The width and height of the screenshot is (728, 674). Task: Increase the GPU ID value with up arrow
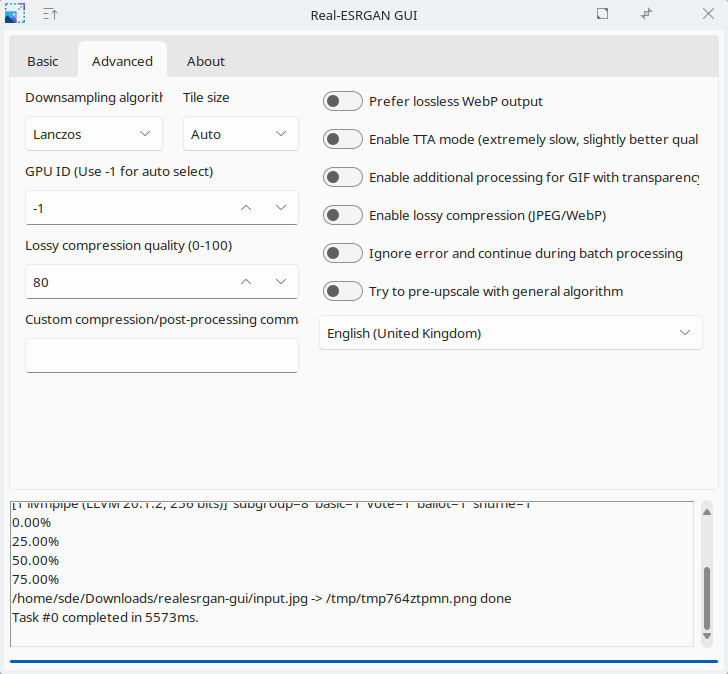[x=246, y=208]
